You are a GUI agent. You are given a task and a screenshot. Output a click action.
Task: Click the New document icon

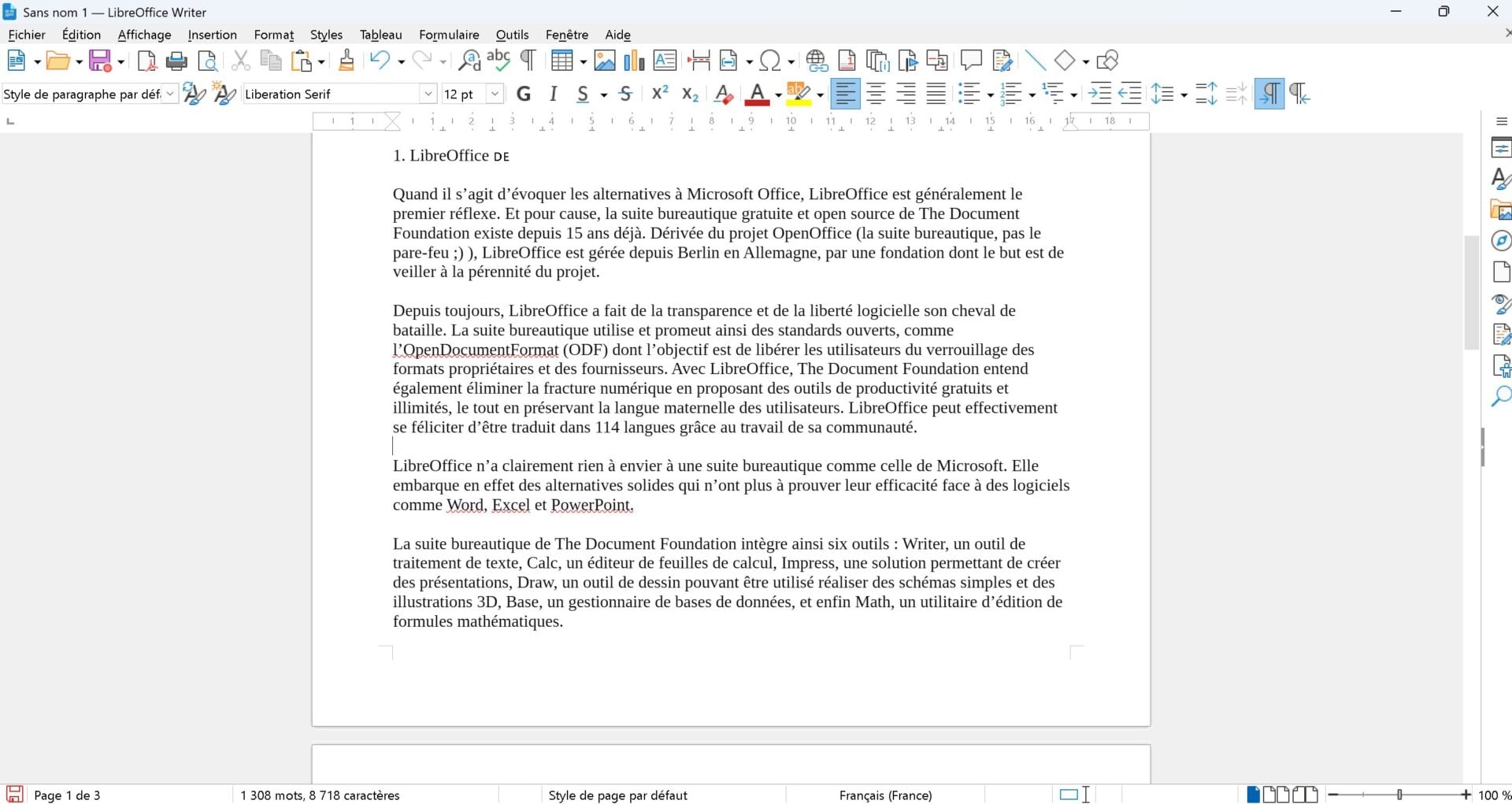17,61
